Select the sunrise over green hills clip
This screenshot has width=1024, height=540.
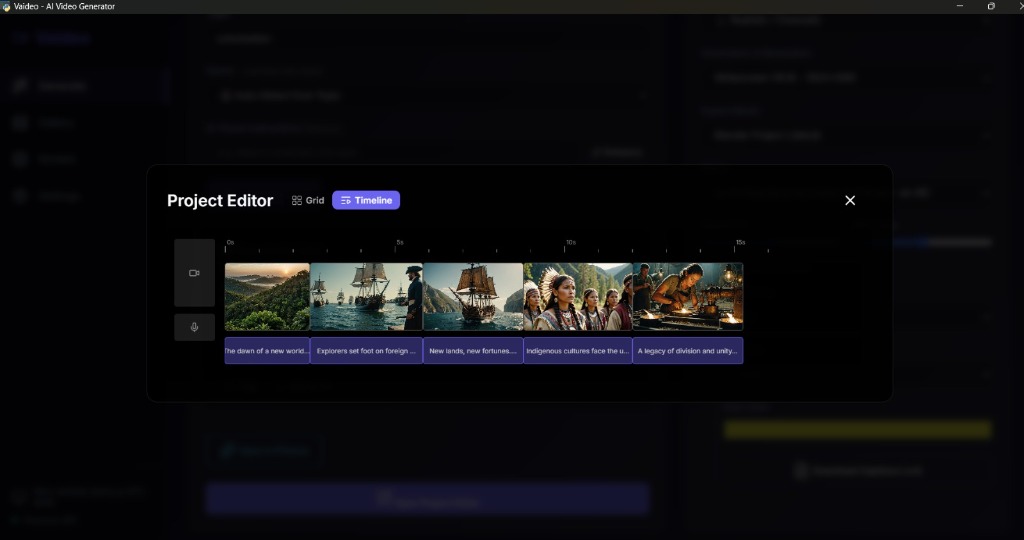(x=267, y=296)
